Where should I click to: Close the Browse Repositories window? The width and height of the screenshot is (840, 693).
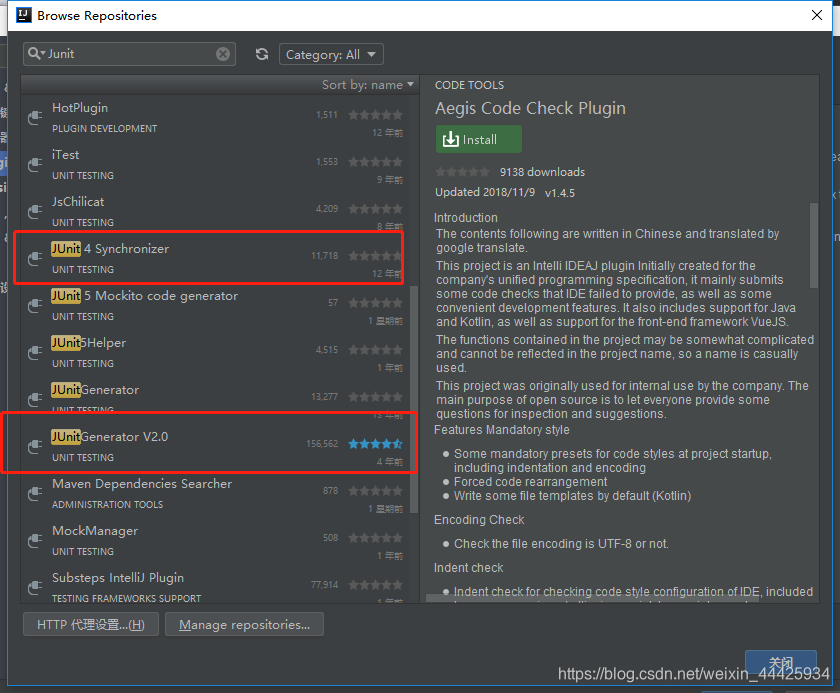click(816, 15)
